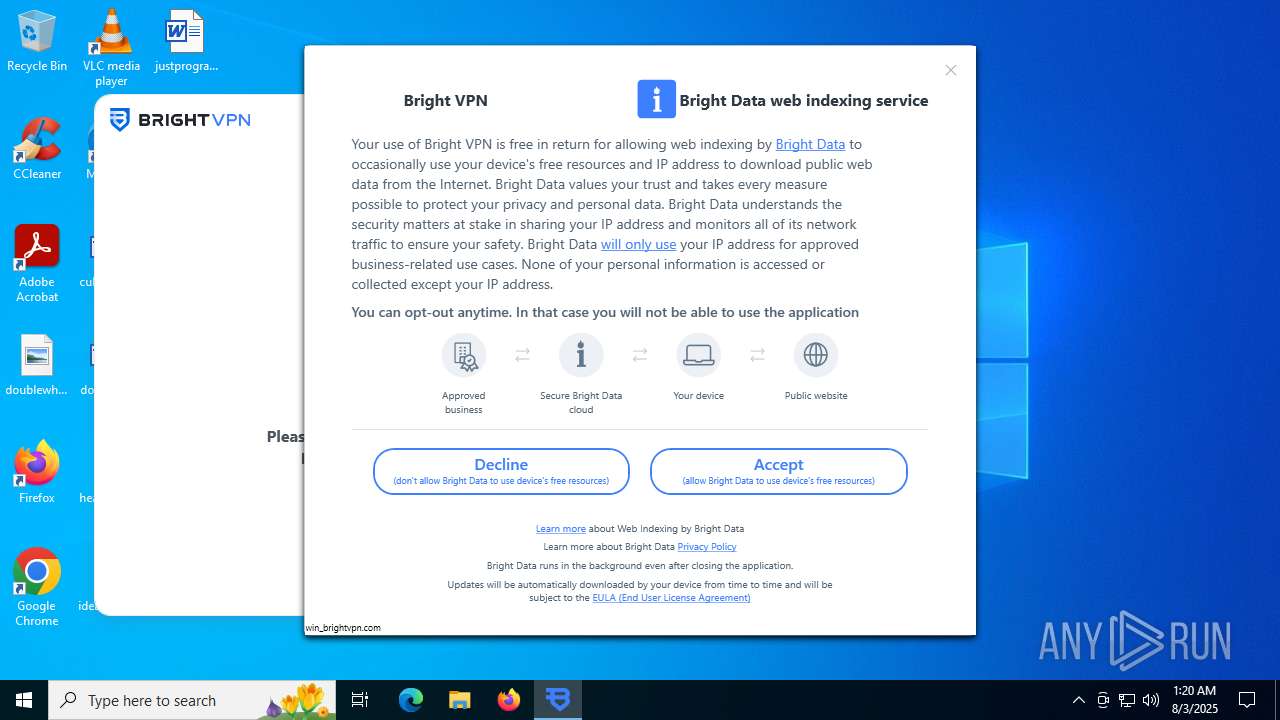1280x720 pixels.
Task: Open the Bright Data link
Action: [810, 144]
